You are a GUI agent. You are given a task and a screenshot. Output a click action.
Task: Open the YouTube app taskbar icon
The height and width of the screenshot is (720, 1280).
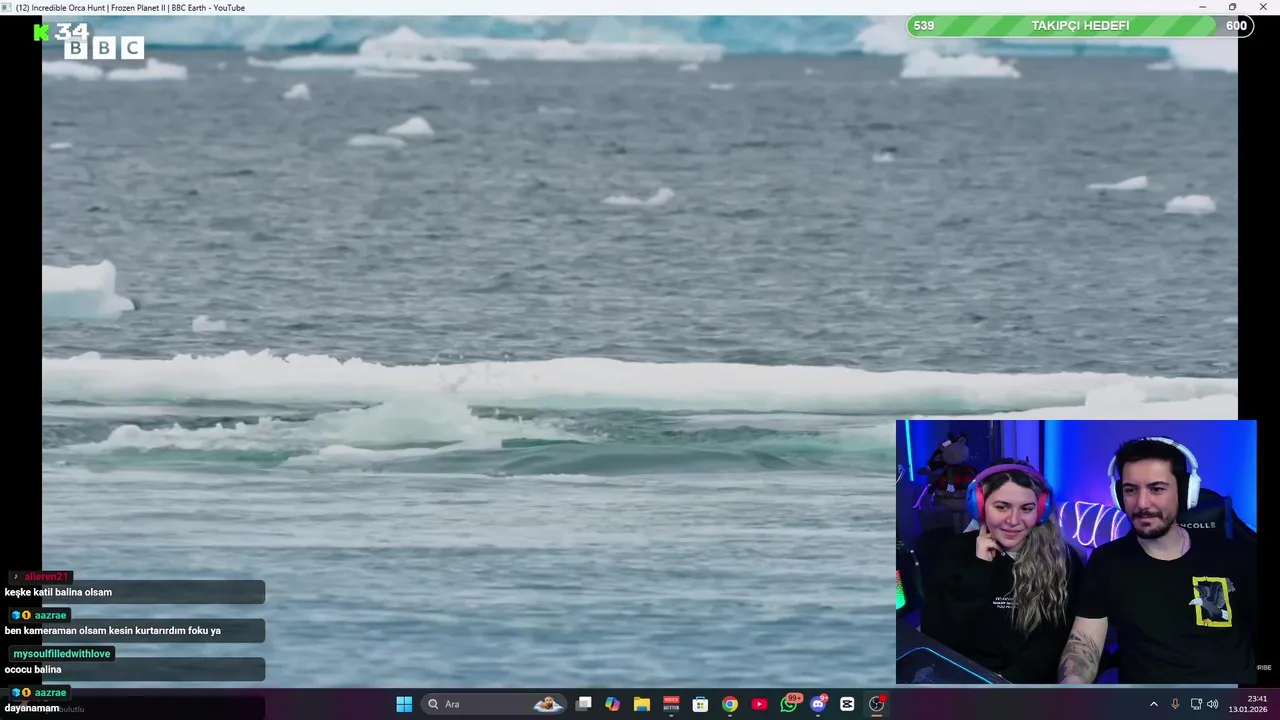pyautogui.click(x=759, y=704)
